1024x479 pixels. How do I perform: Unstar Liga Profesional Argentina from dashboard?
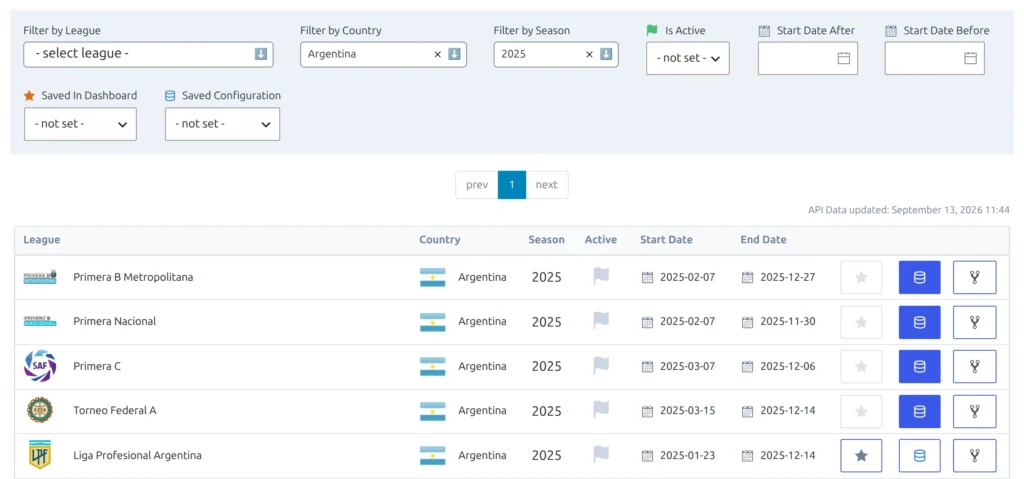pyautogui.click(x=861, y=455)
